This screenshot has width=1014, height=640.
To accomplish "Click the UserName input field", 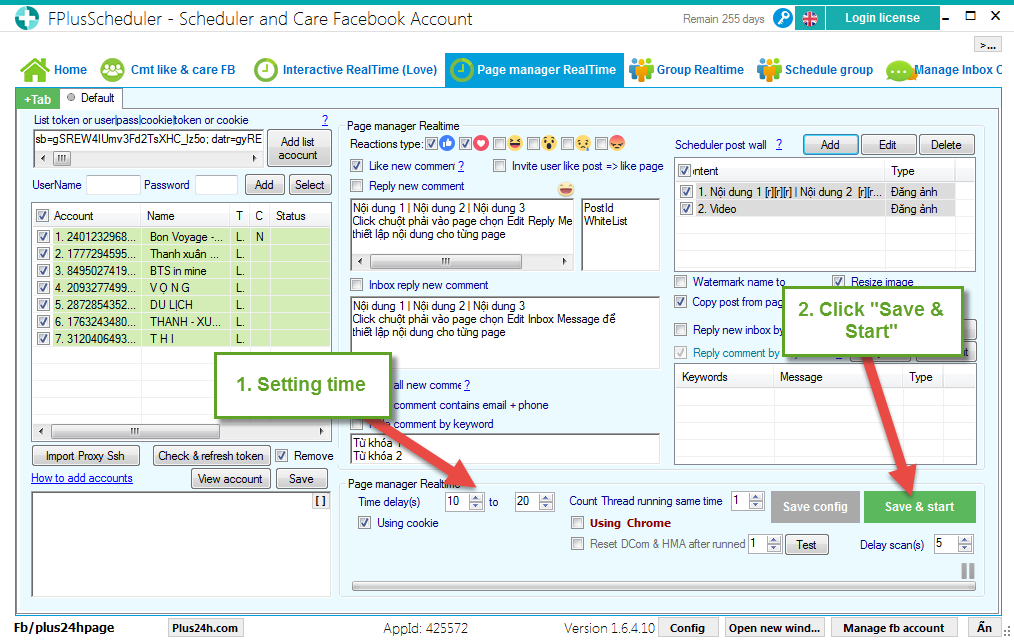I will (113, 185).
